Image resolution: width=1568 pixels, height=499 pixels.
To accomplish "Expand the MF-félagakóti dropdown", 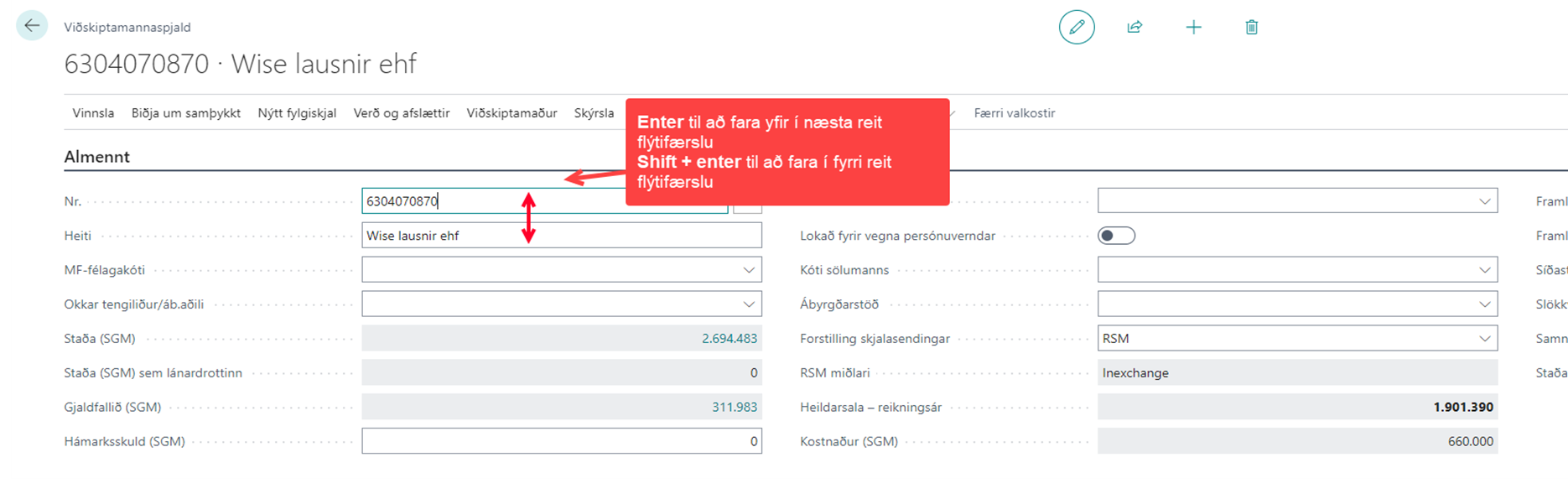I will pyautogui.click(x=748, y=270).
